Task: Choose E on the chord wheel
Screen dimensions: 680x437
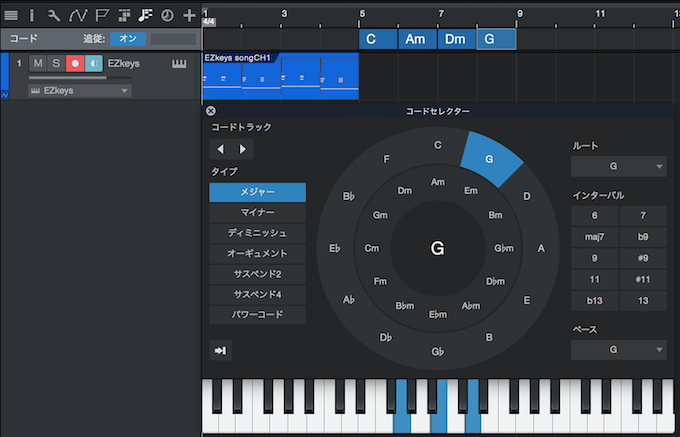Action: 527,300
